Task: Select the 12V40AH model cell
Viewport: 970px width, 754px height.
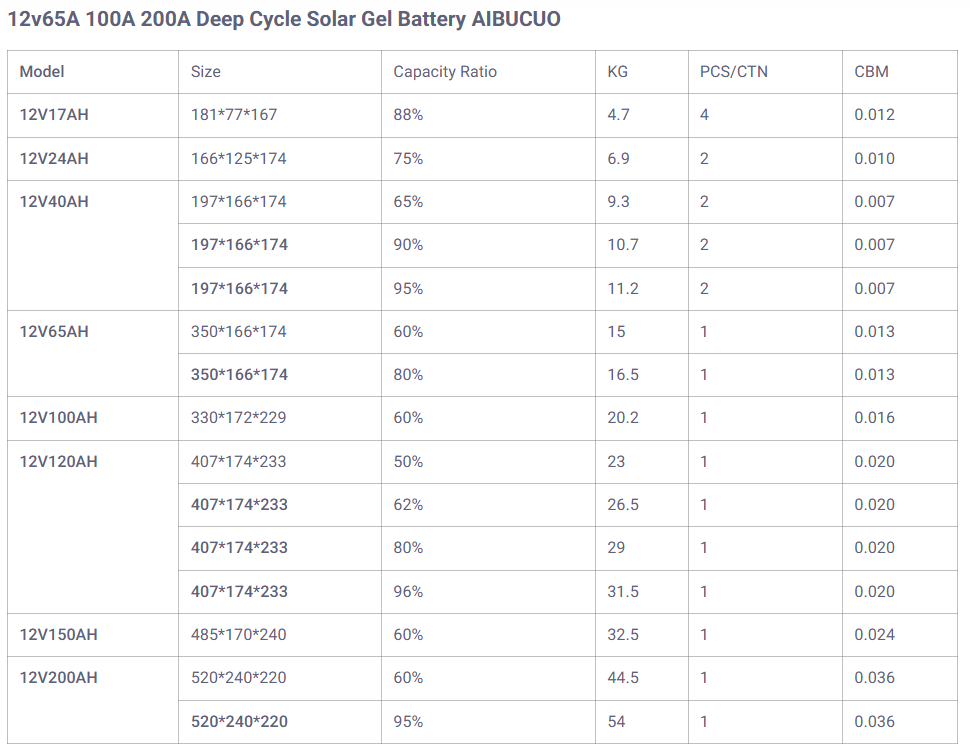Action: coord(54,202)
